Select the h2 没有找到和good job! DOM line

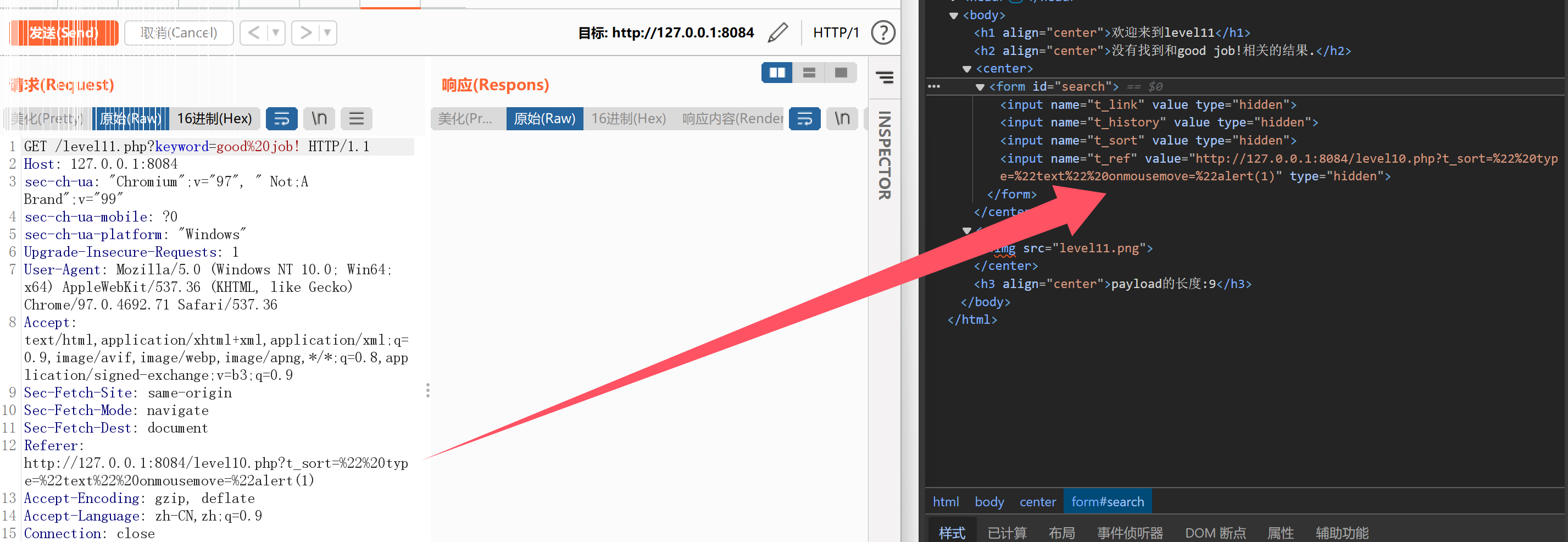1162,51
